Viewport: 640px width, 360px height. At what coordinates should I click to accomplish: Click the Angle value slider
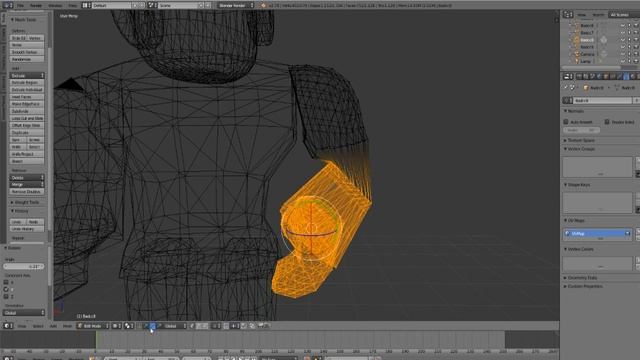(x=24, y=266)
